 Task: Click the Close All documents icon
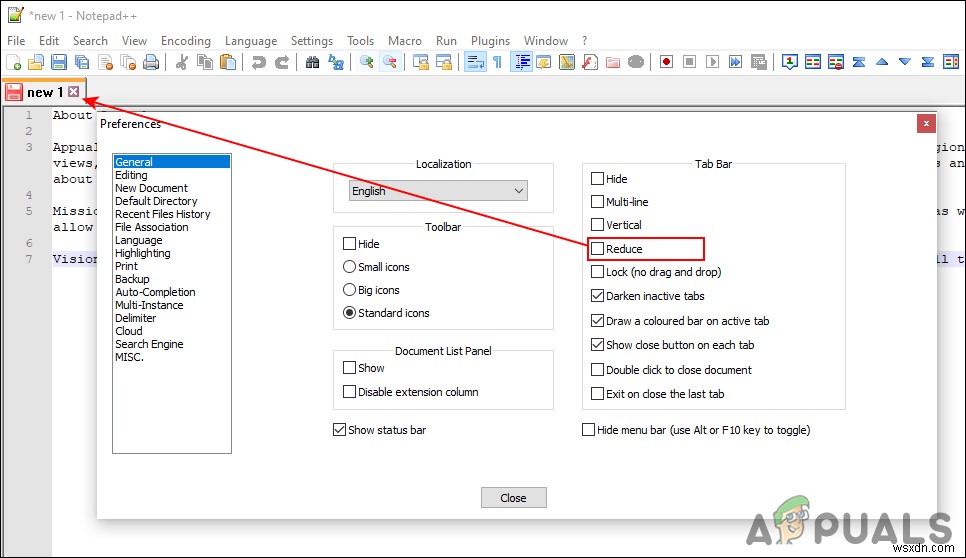[128, 62]
